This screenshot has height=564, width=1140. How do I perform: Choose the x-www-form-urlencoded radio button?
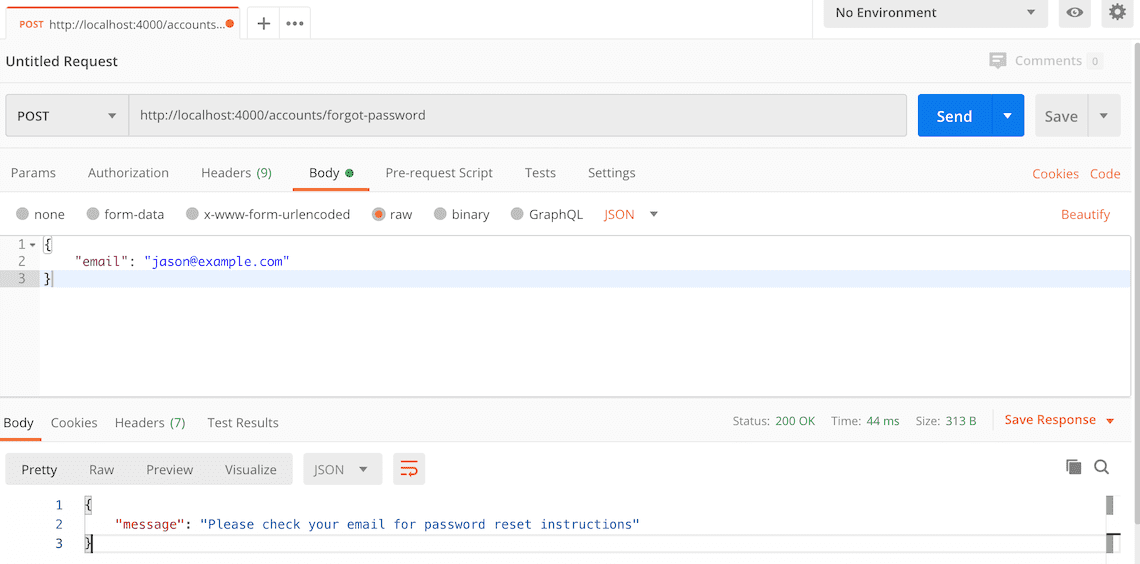(192, 214)
